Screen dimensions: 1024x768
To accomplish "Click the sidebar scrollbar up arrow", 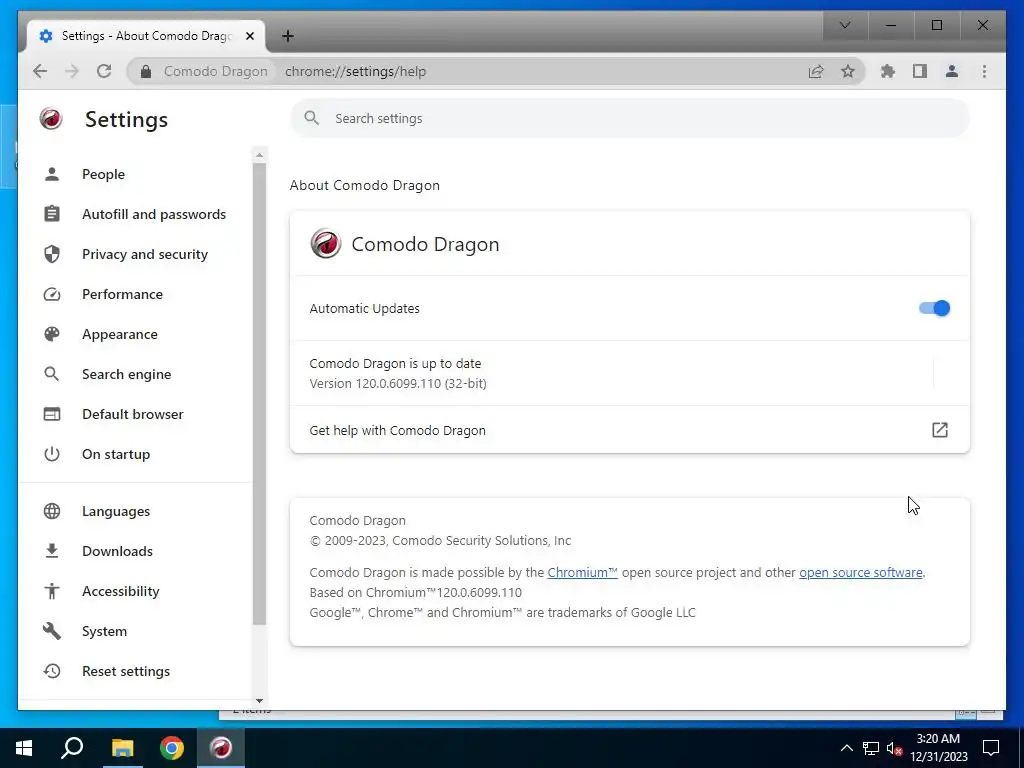I will (x=259, y=155).
